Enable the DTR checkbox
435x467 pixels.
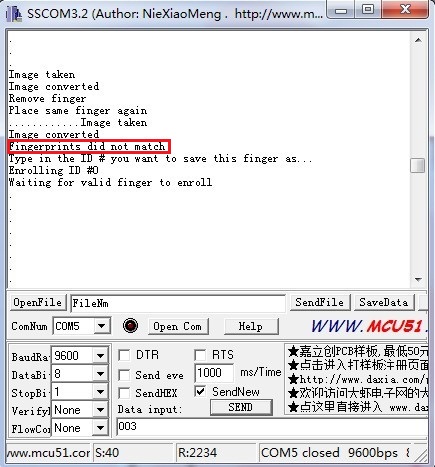(124, 355)
